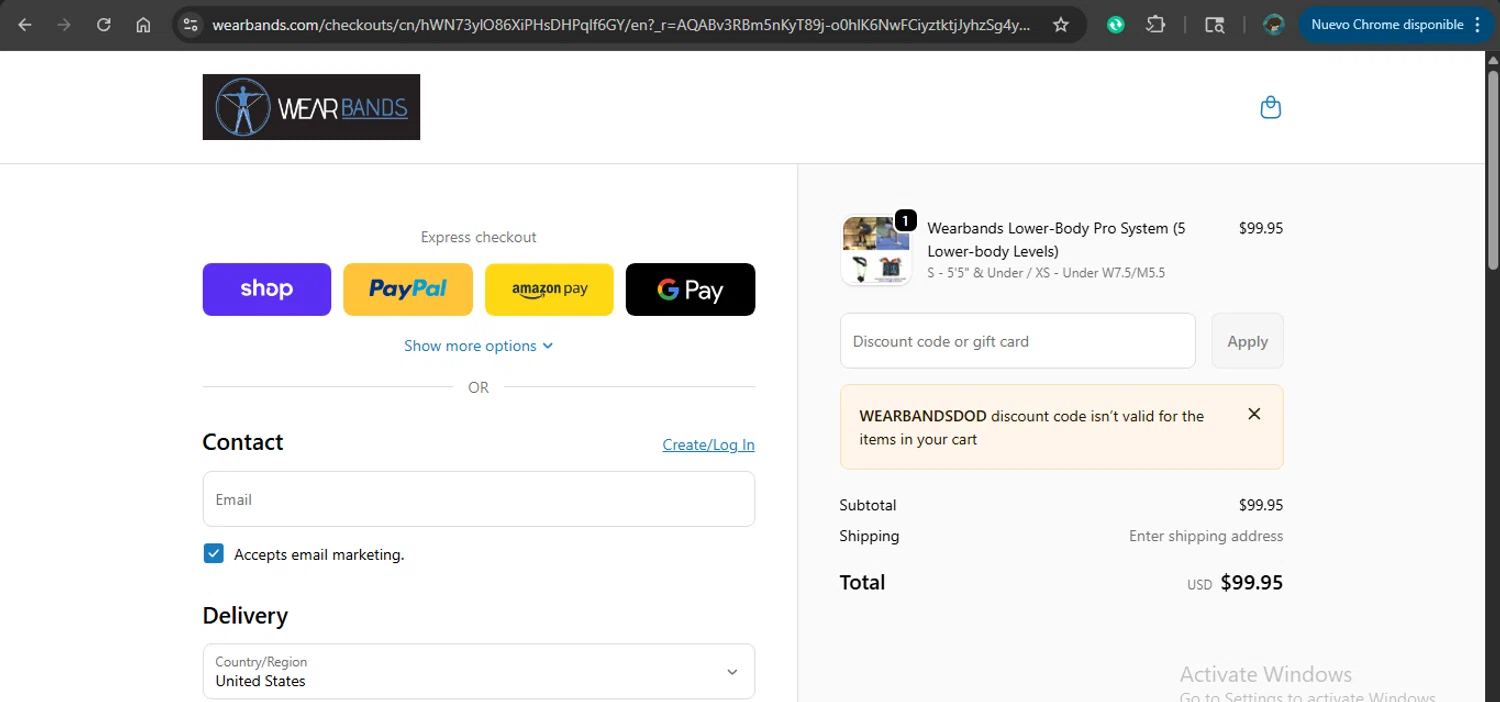Bookmark this page with the star icon
The image size is (1500, 702).
click(x=1061, y=25)
